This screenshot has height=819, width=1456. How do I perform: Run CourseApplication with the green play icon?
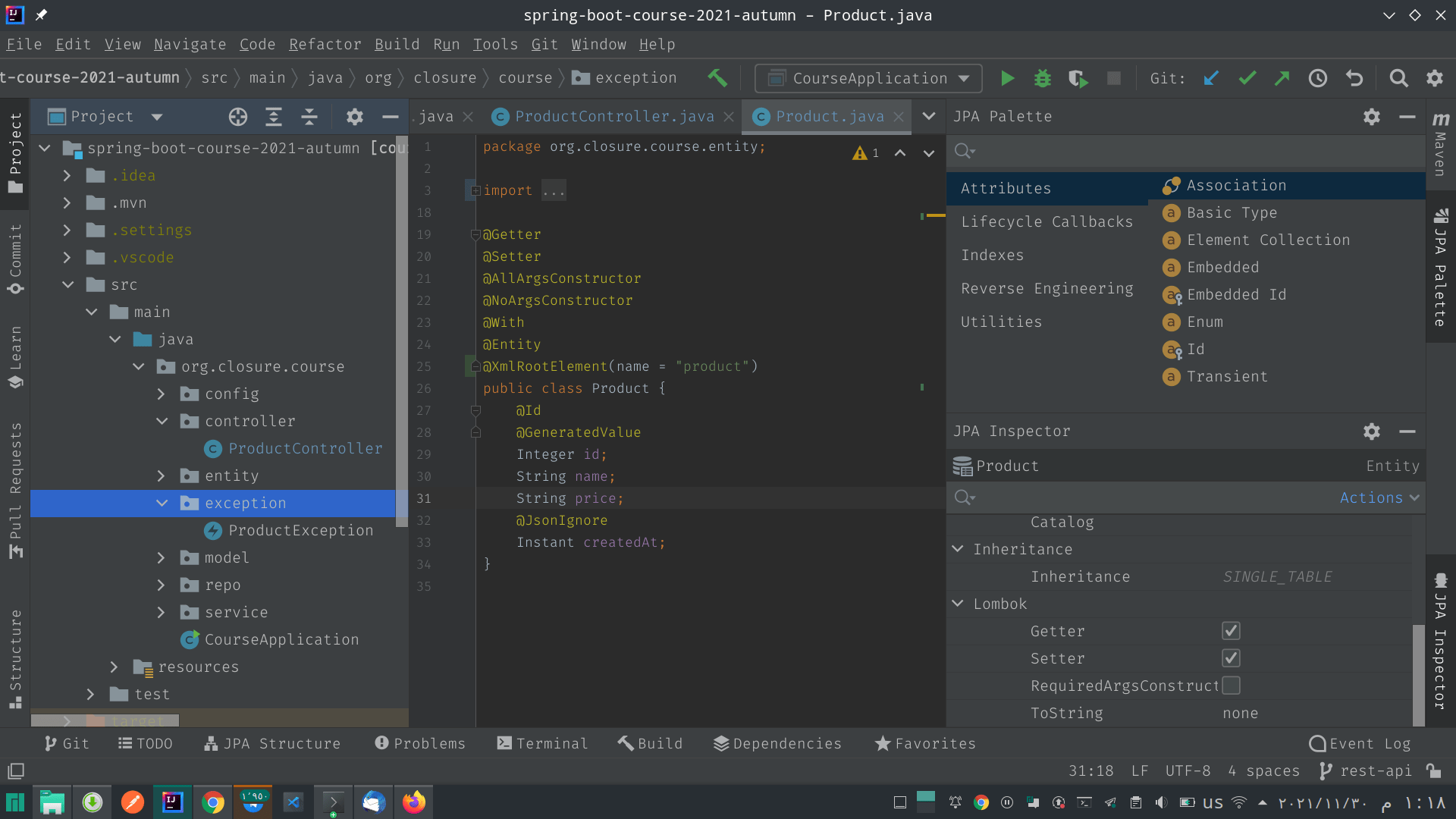(x=1007, y=78)
